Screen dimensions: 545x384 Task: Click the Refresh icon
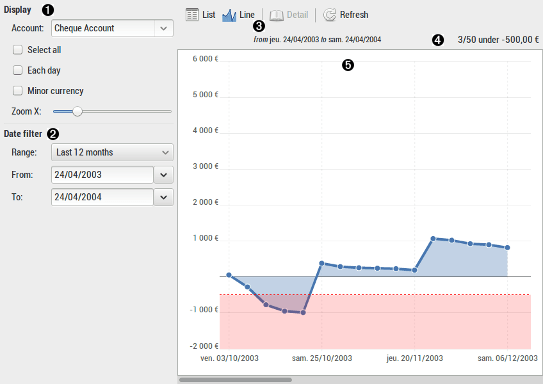(329, 15)
